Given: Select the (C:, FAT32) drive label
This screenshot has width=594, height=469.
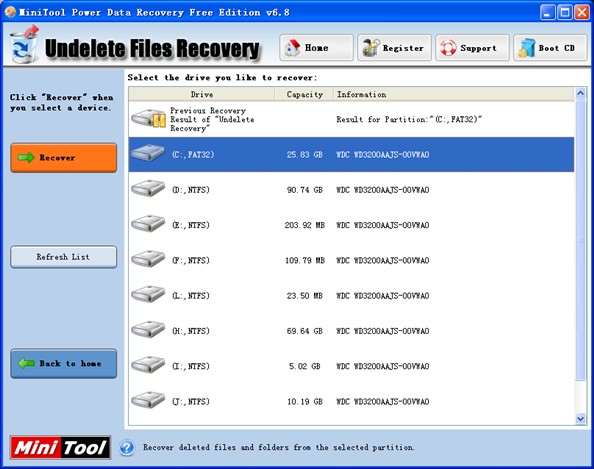Looking at the screenshot, I should tap(193, 155).
